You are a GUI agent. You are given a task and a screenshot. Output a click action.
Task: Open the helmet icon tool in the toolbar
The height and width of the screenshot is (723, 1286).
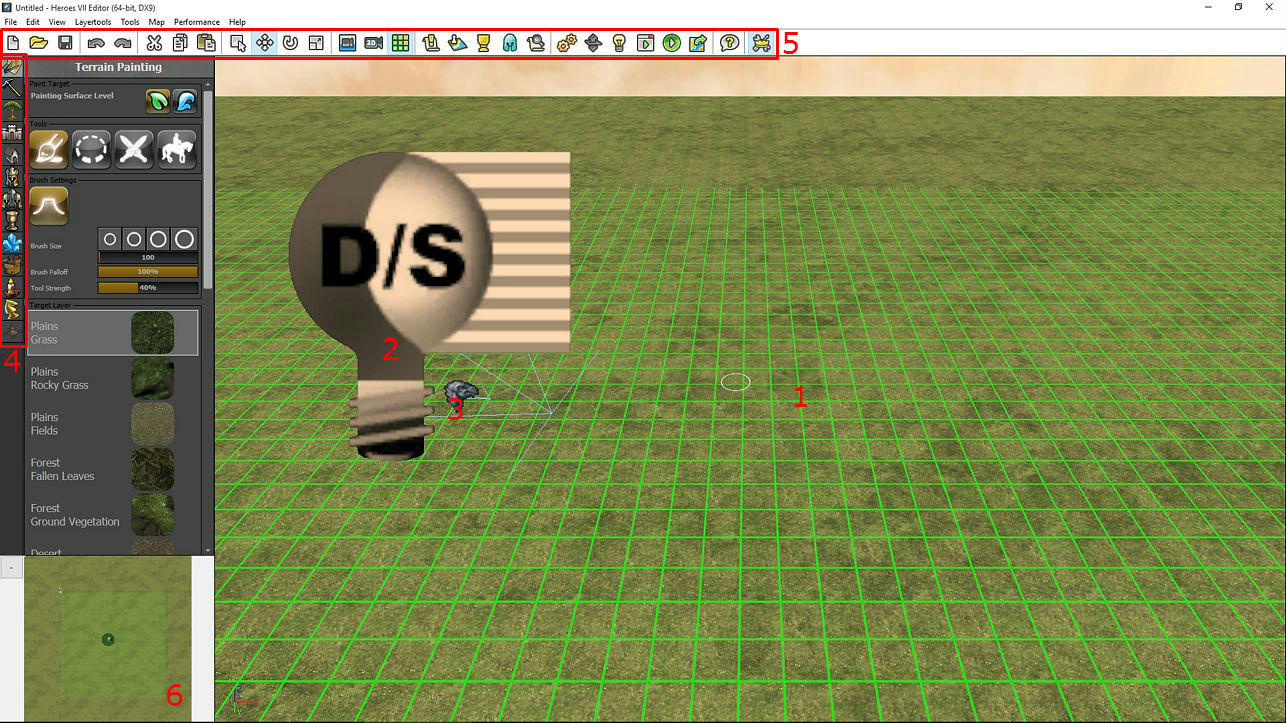509,43
